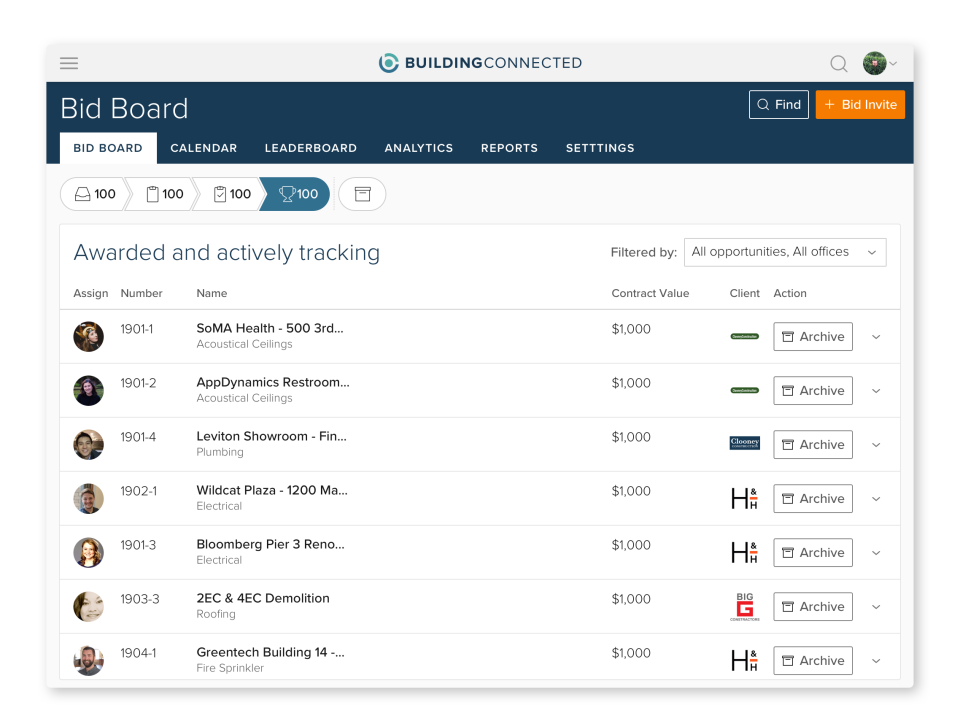Open the Reports section
This screenshot has width=960, height=724.
point(509,148)
